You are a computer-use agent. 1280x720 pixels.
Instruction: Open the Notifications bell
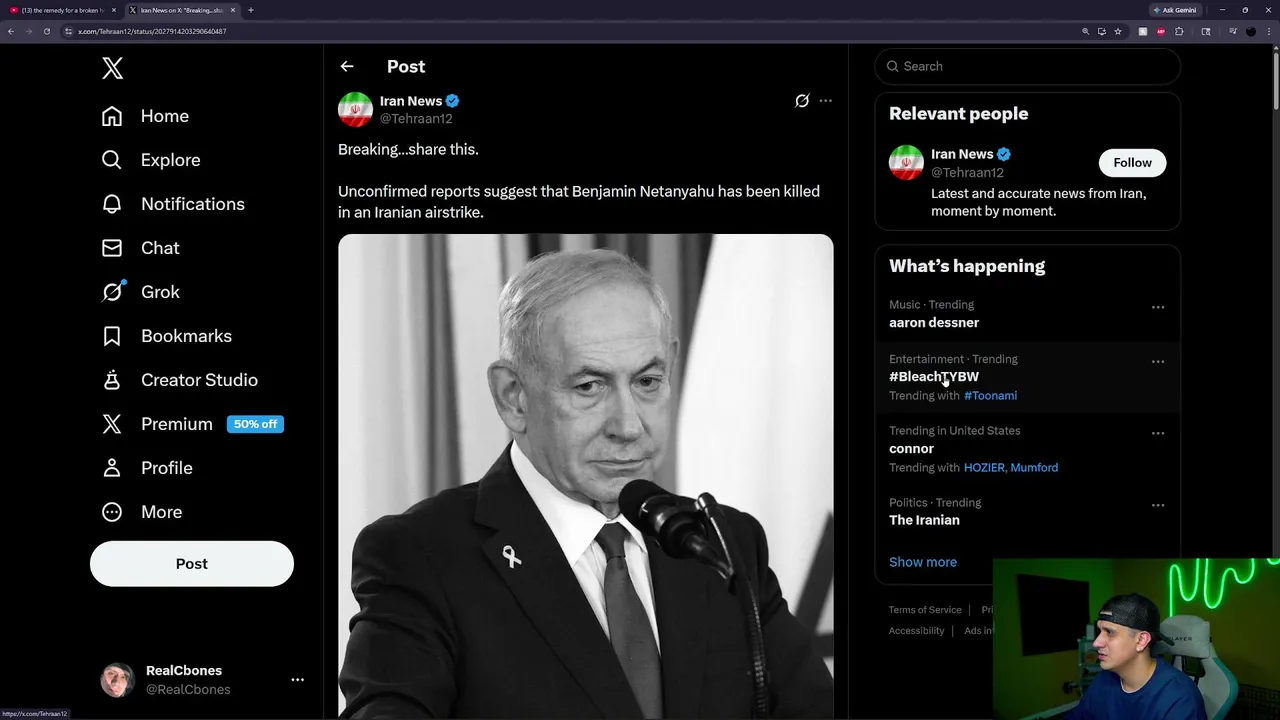coord(112,204)
